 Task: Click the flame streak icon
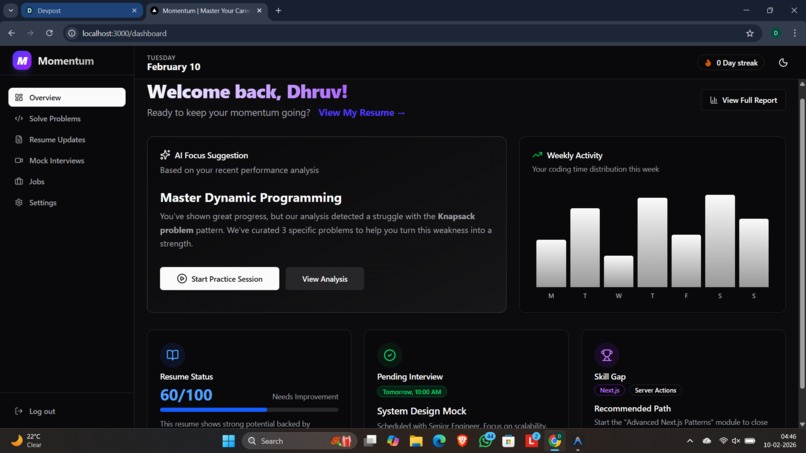tap(708, 63)
